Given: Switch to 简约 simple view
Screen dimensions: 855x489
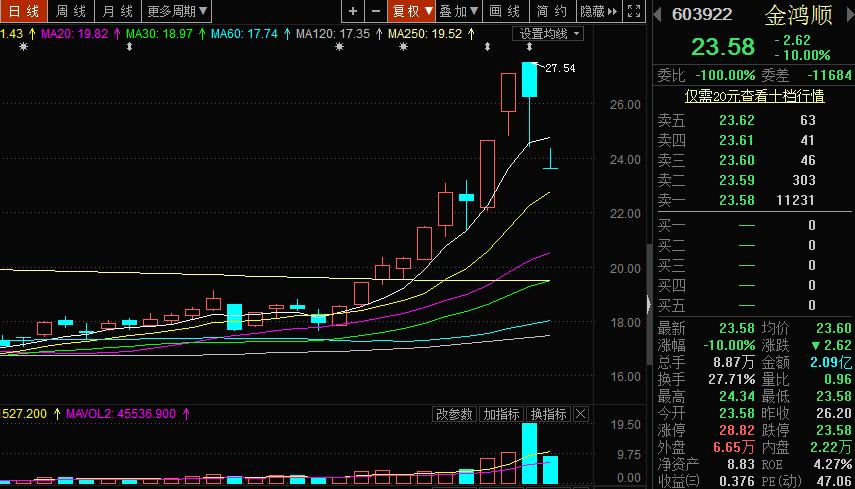Looking at the screenshot, I should tap(552, 11).
